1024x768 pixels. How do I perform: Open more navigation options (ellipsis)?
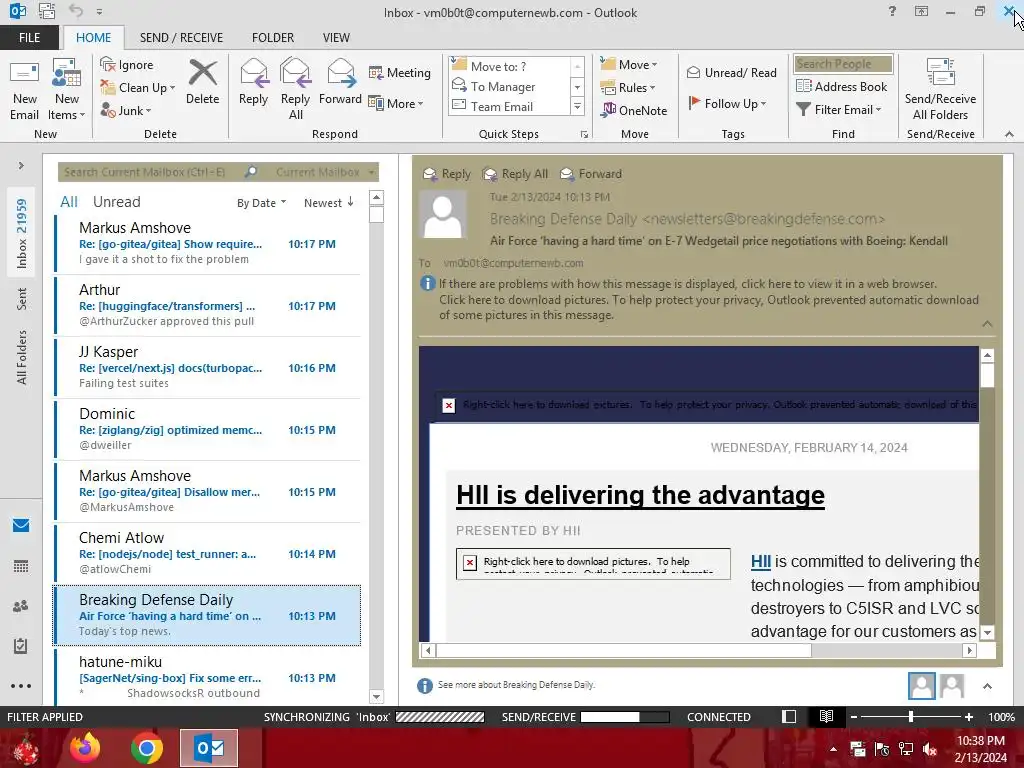pos(21,686)
